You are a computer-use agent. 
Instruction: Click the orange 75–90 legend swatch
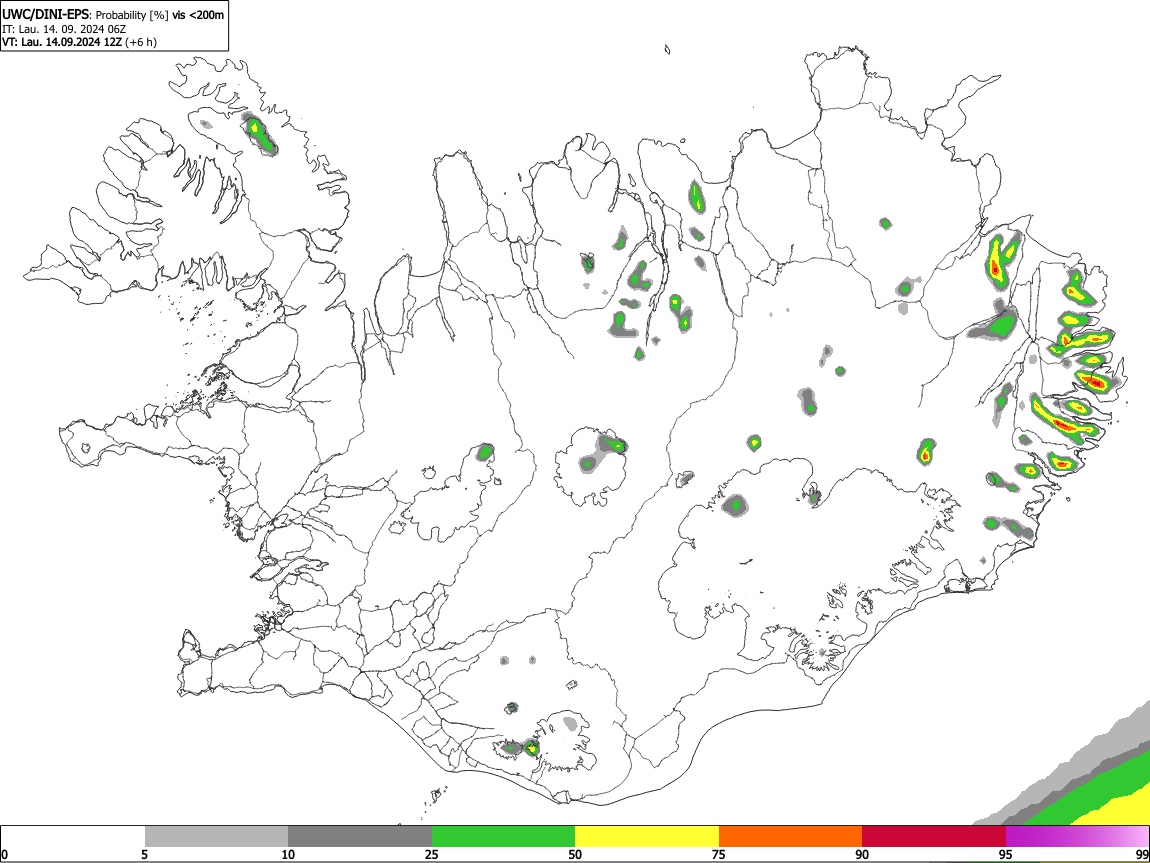coord(791,836)
